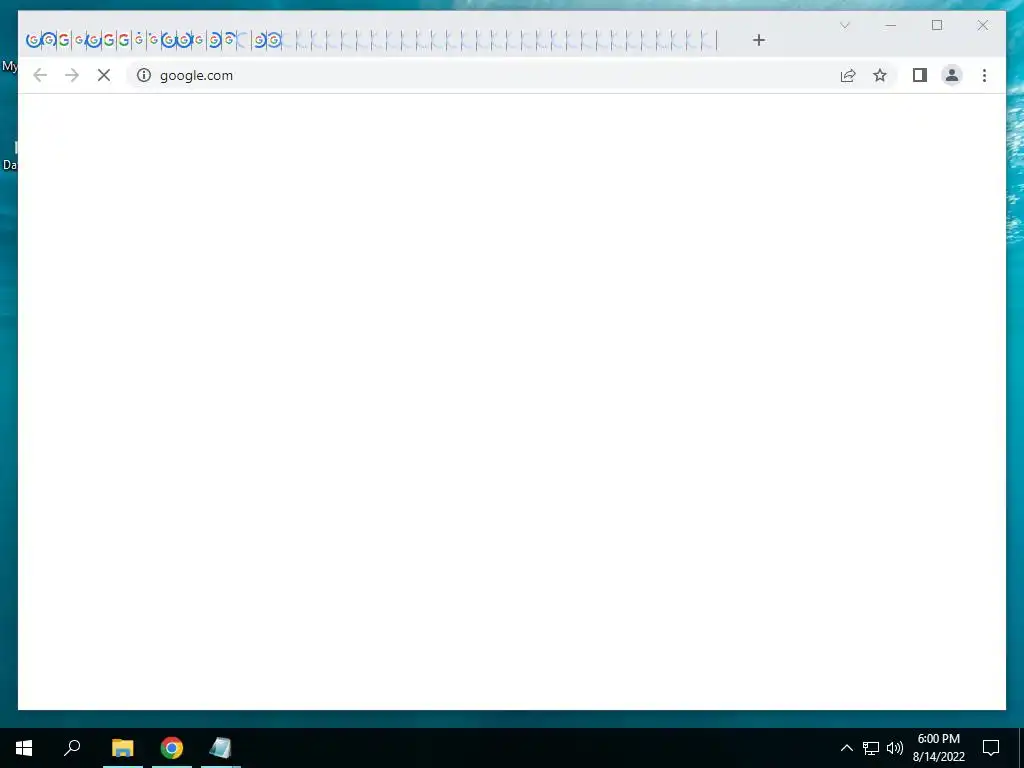Image resolution: width=1024 pixels, height=768 pixels.
Task: Open the three-dot Chrome menu
Action: (984, 75)
